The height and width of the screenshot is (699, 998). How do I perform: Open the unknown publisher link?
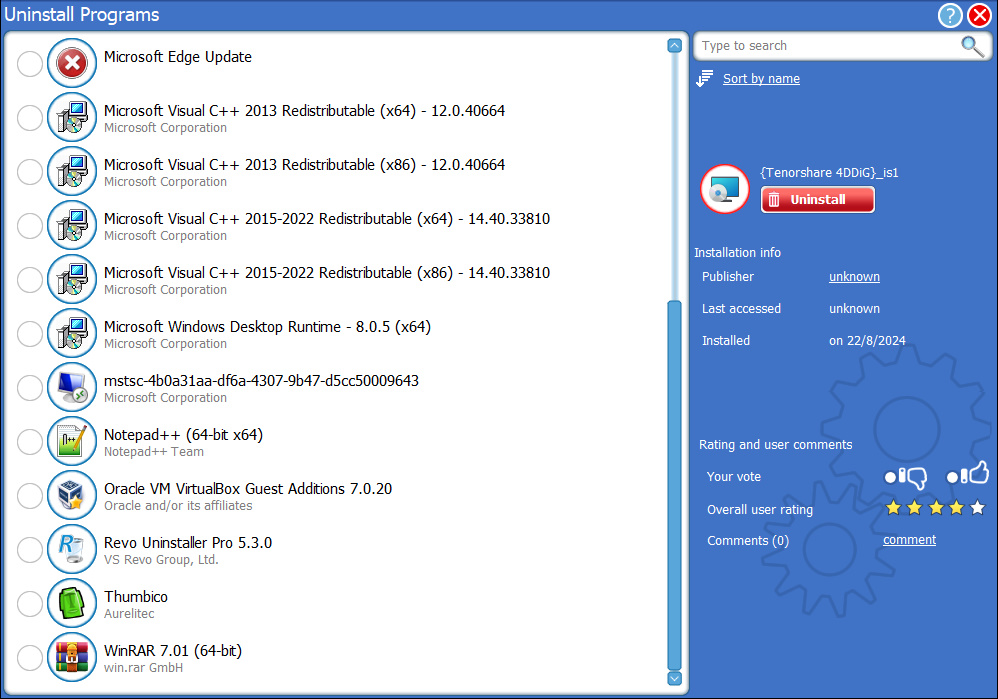[x=854, y=277]
